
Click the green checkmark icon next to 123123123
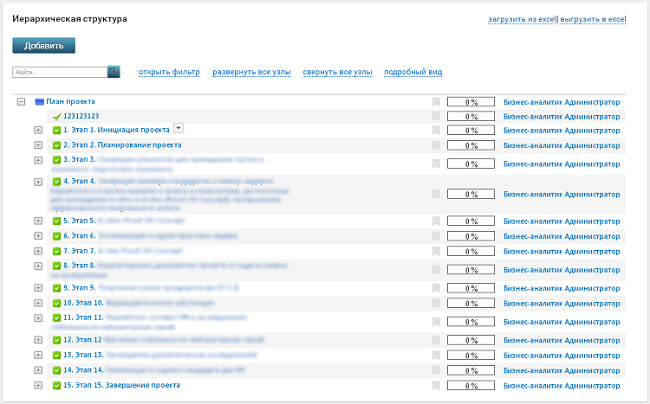tap(57, 116)
